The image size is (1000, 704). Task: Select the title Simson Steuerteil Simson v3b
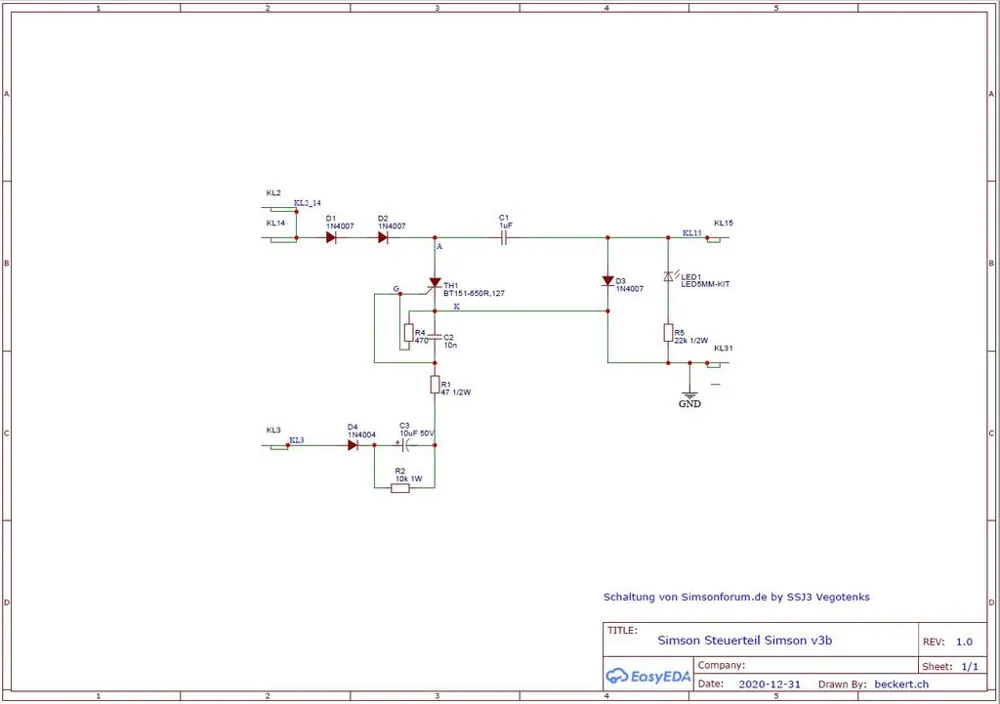[x=745, y=640]
